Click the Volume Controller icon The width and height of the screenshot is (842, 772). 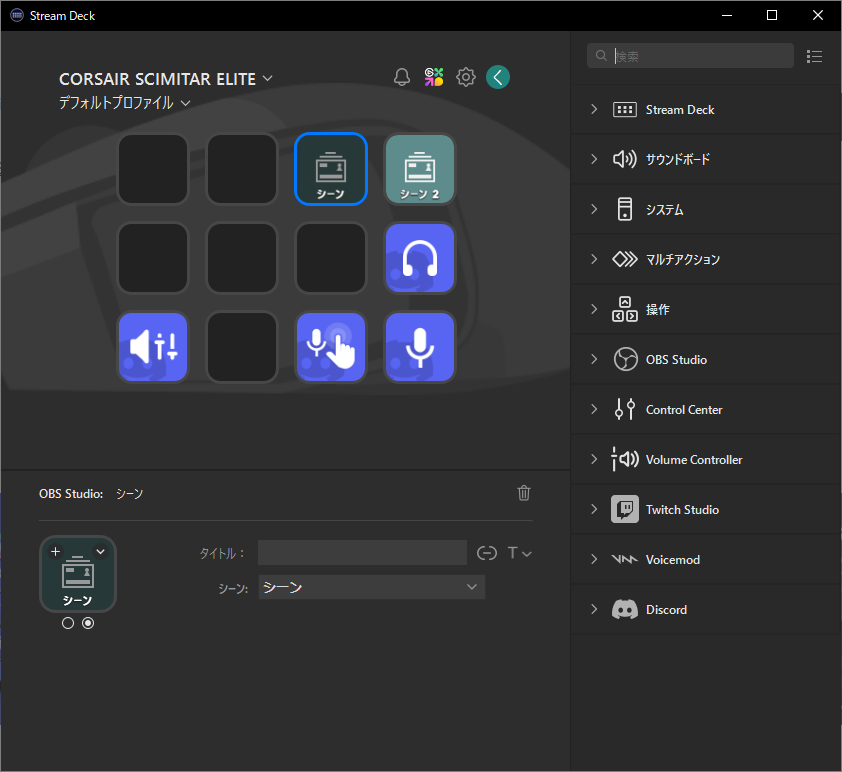(625, 459)
